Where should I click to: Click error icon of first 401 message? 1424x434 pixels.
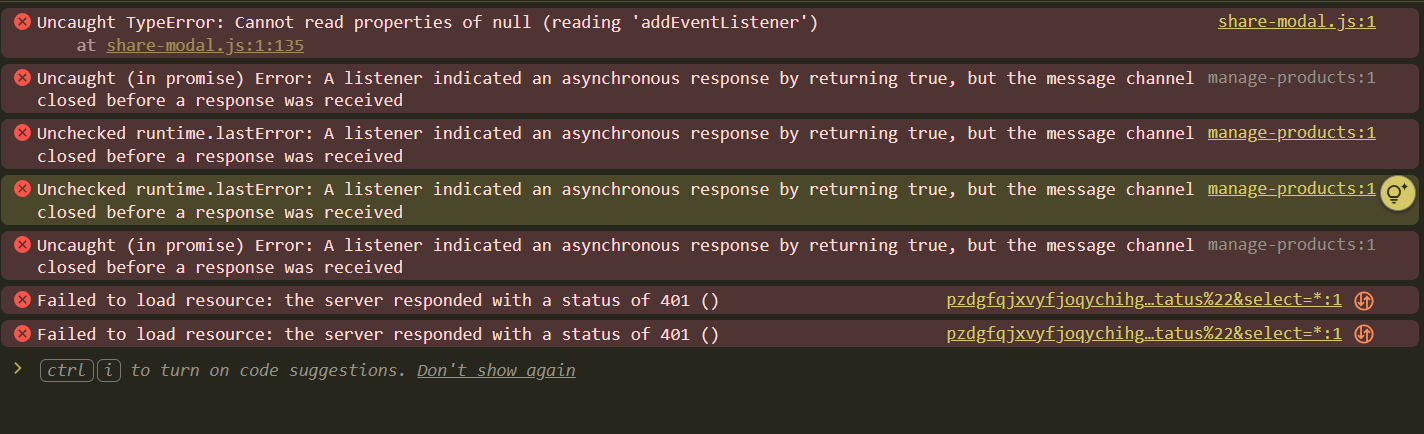coord(23,300)
